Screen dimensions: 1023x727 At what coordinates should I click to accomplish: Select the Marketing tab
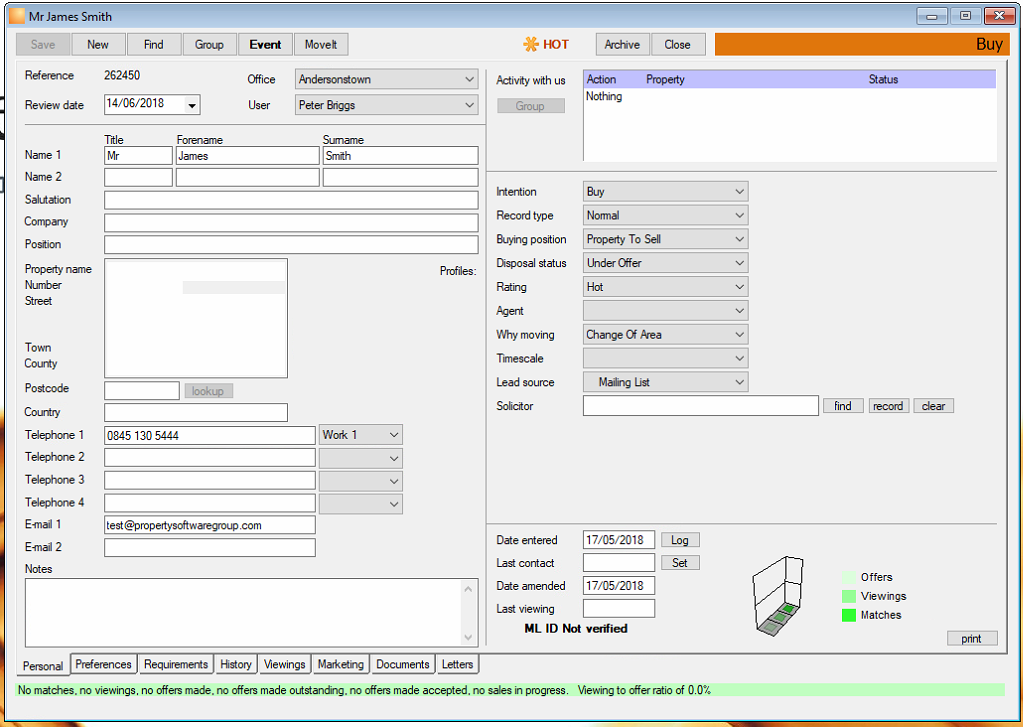pyautogui.click(x=341, y=664)
